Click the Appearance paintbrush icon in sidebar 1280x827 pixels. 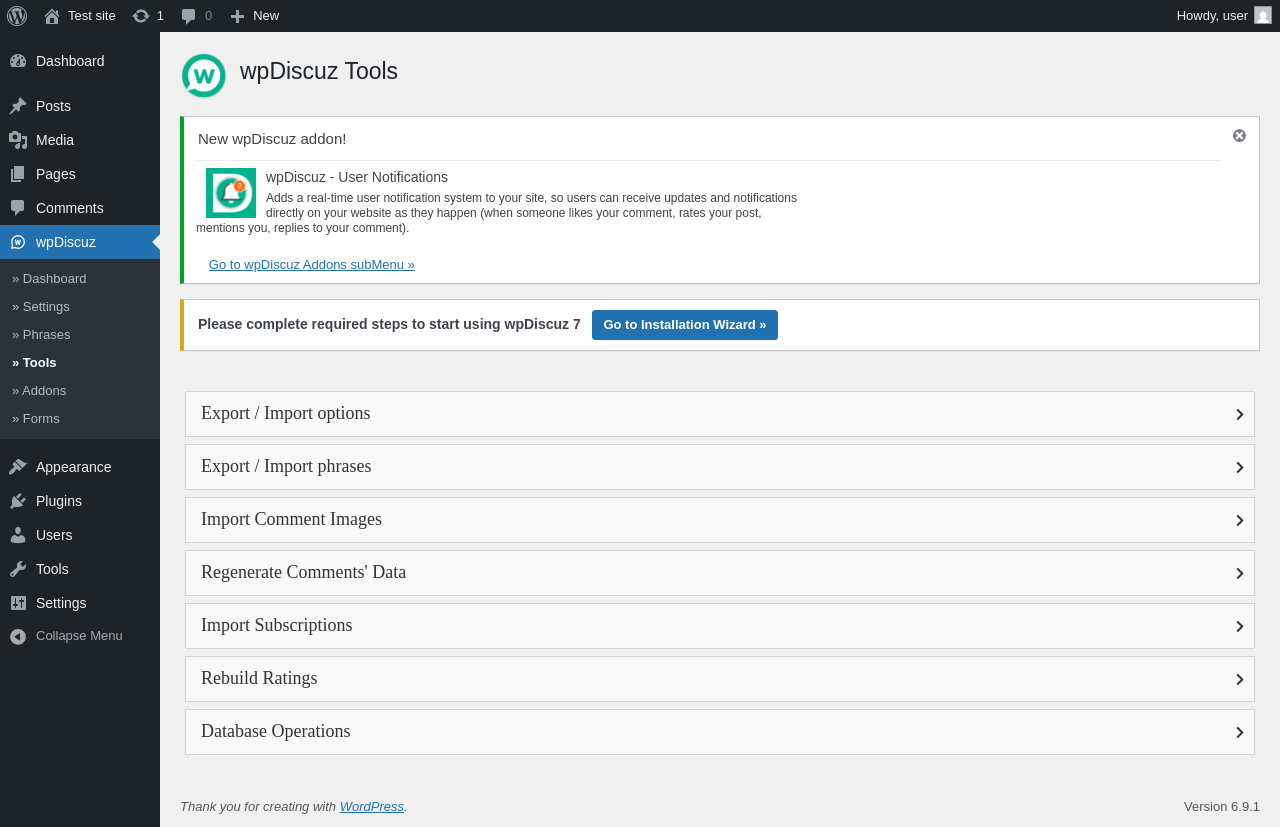click(18, 467)
